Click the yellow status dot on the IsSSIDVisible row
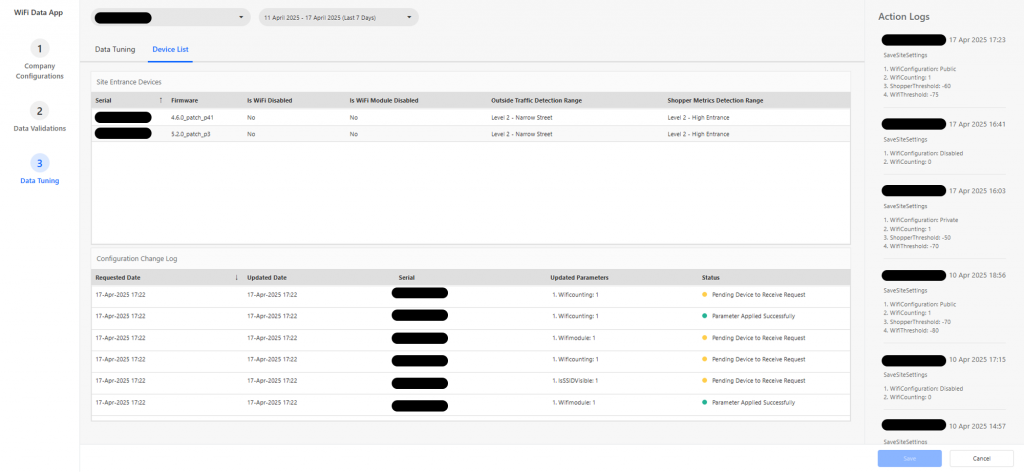The image size is (1024, 472). tap(704, 380)
